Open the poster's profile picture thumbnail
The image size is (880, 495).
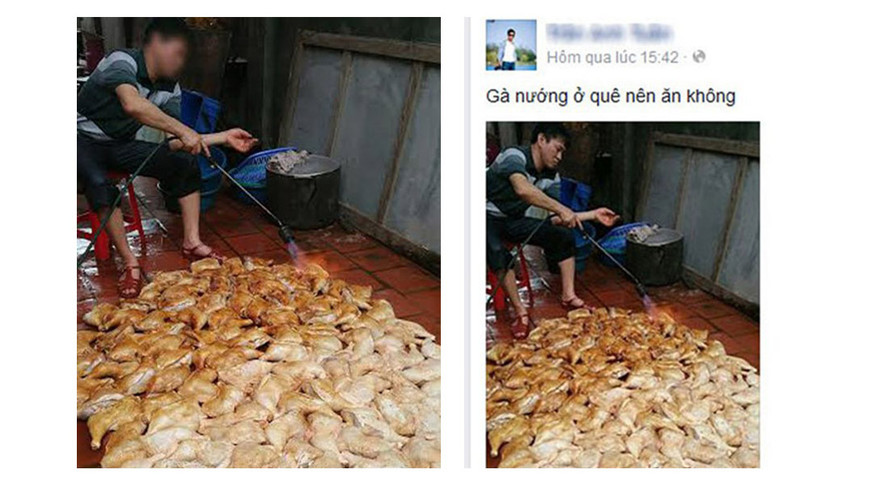tap(511, 45)
